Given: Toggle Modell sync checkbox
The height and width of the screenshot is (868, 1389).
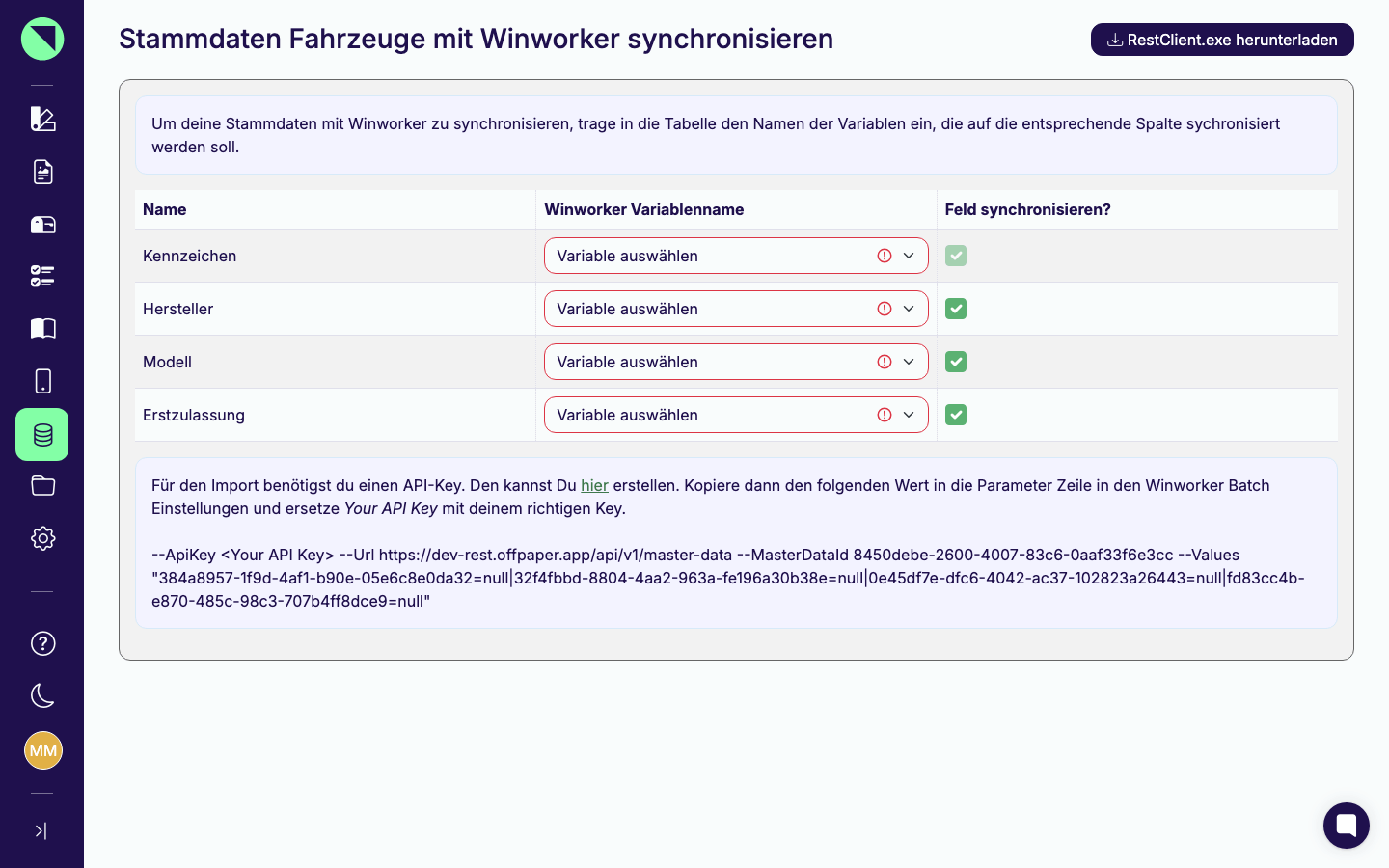Looking at the screenshot, I should click(956, 362).
